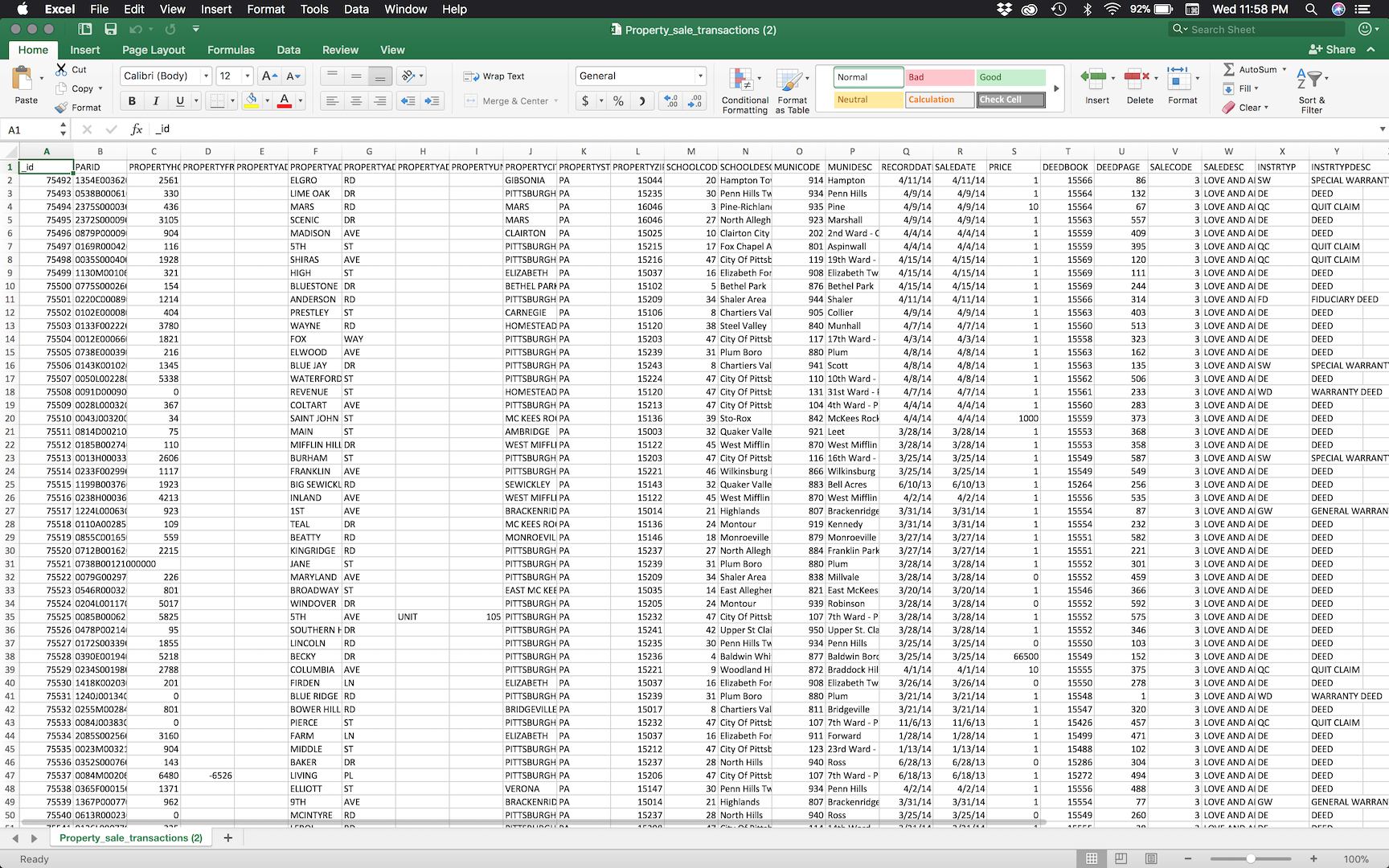
Task: Click the Share button
Action: (1332, 50)
